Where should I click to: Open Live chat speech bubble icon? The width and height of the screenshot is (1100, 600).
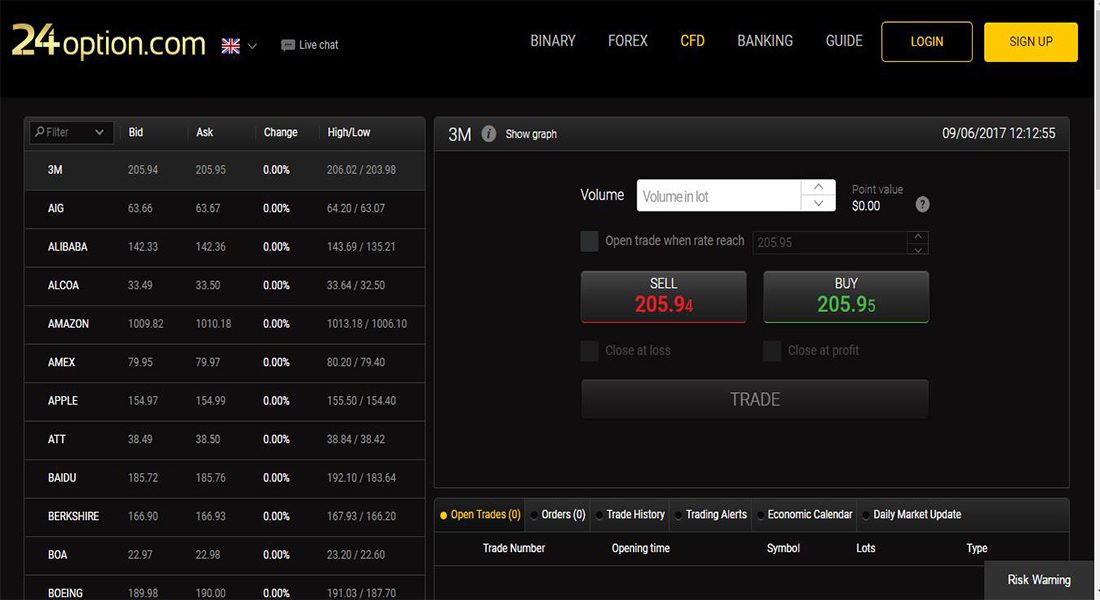pyautogui.click(x=288, y=45)
